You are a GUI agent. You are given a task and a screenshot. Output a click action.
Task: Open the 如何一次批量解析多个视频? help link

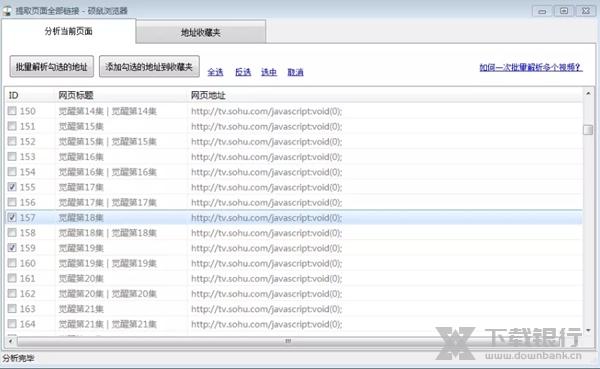coord(531,68)
